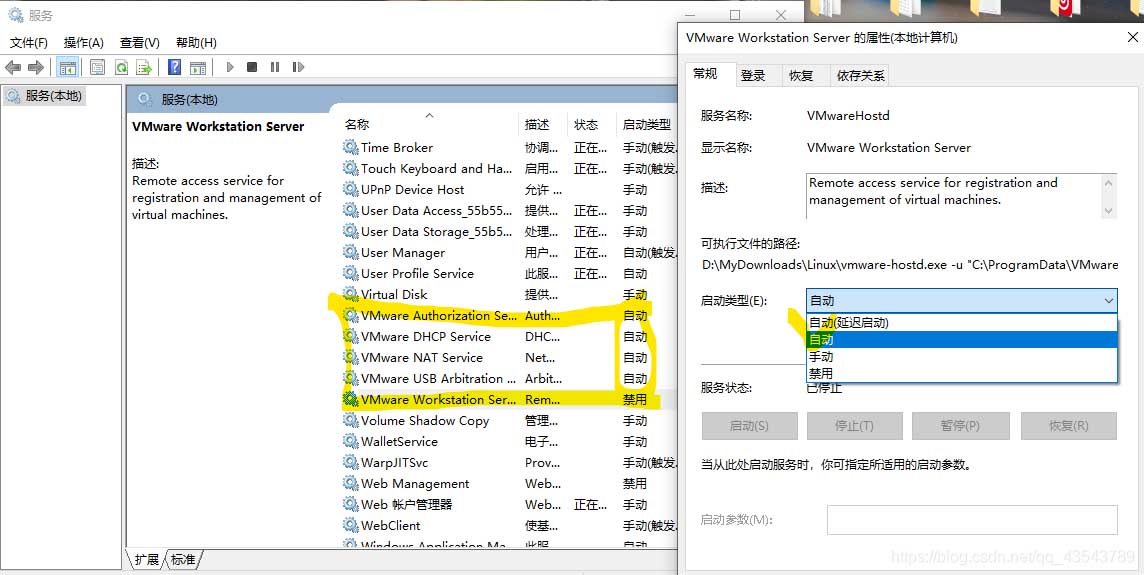The image size is (1144, 575).
Task: Click the Forward arrow in Services toolbar
Action: [x=36, y=67]
